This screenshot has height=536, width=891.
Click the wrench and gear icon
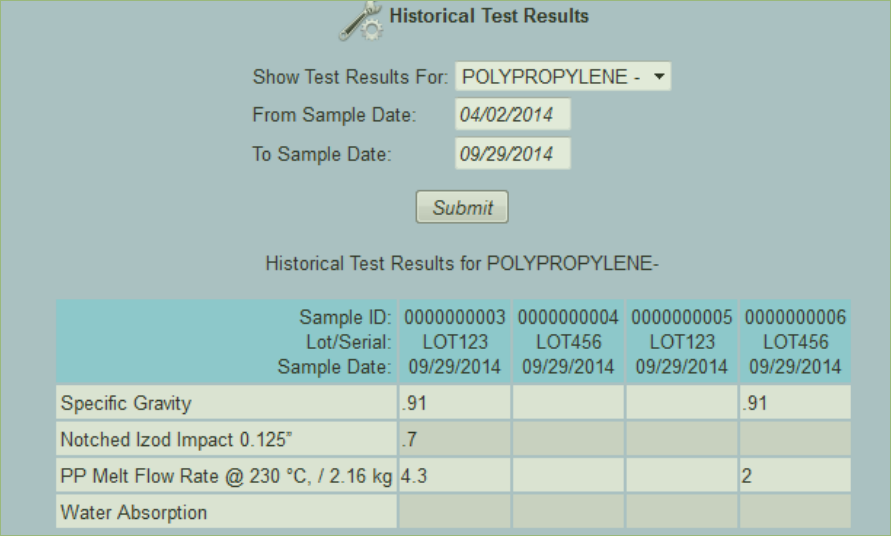click(x=361, y=22)
